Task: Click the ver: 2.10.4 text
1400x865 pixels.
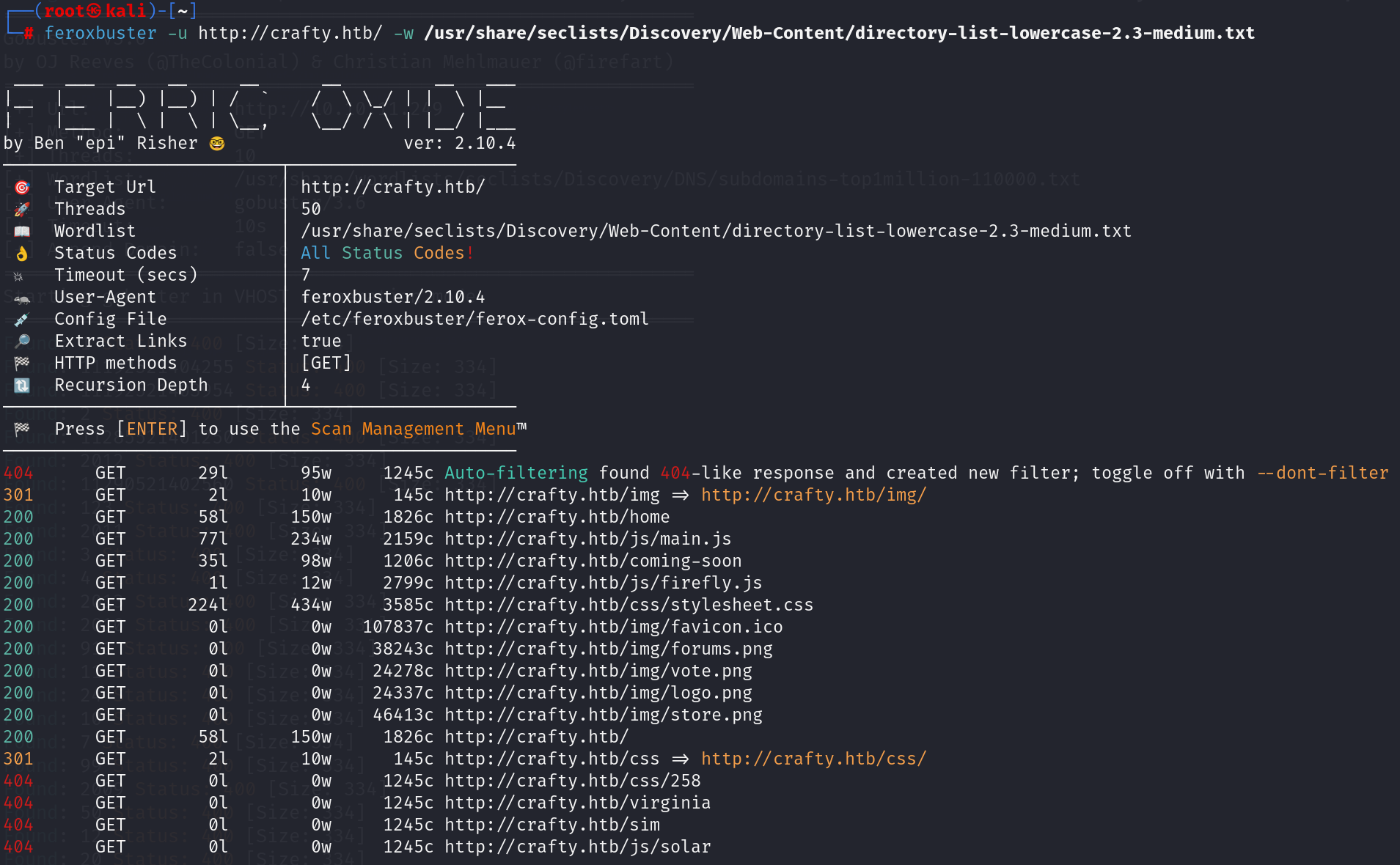Action: click(460, 143)
